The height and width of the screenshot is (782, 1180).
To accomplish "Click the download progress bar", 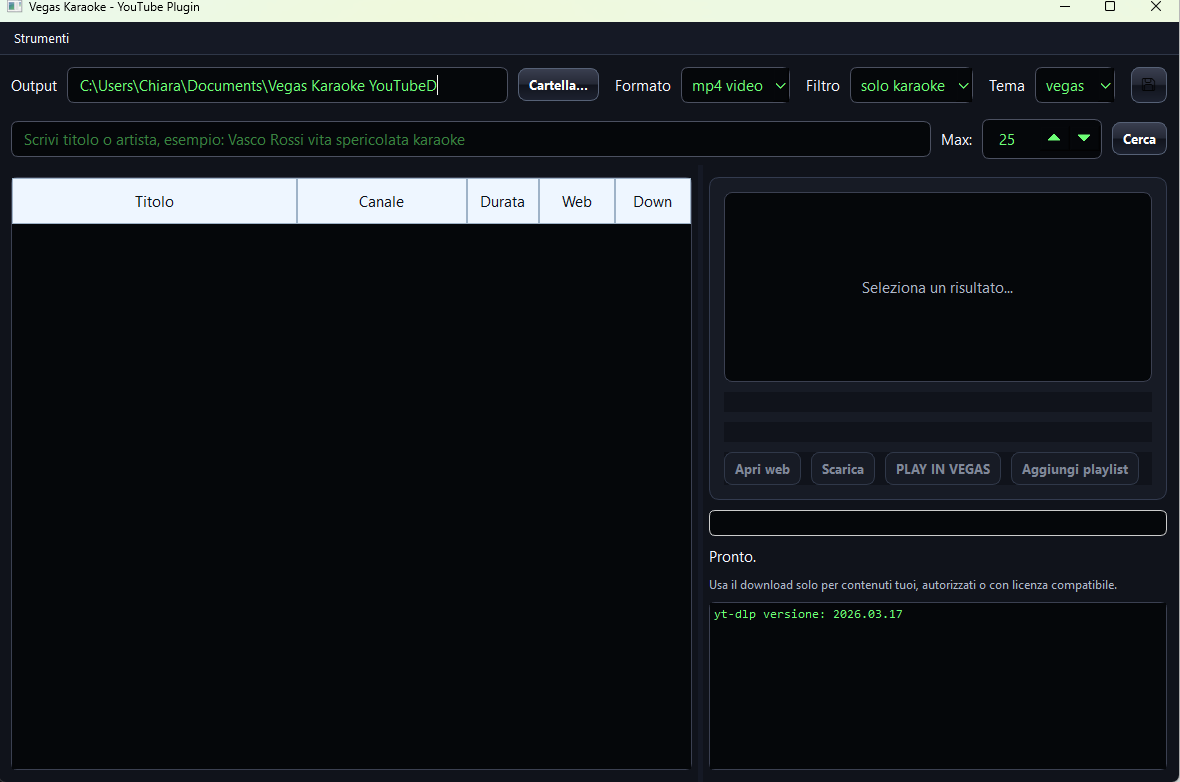I will (938, 522).
